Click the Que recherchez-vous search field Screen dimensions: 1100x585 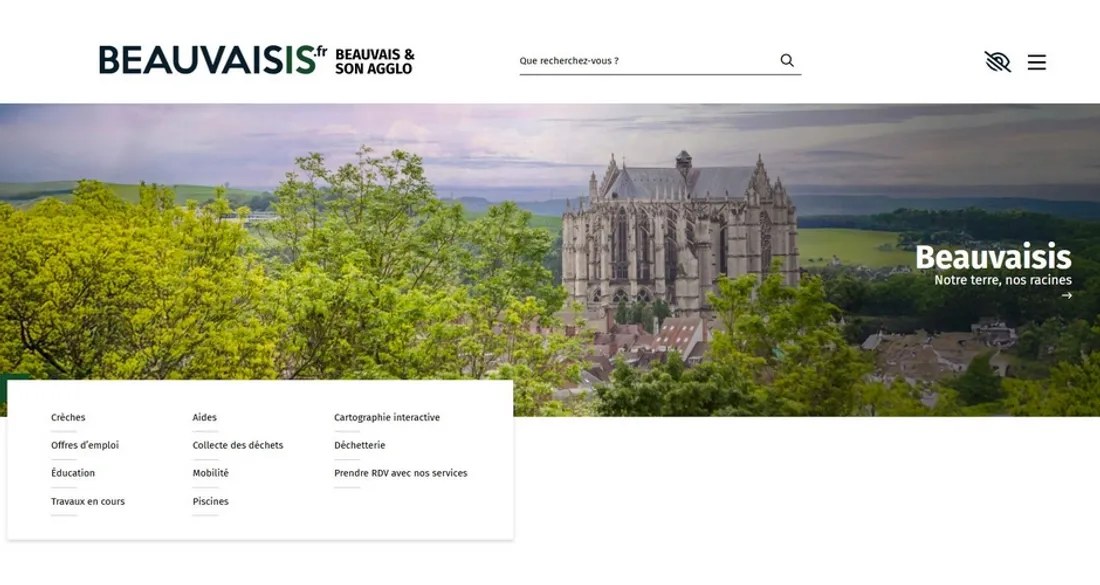pos(640,60)
